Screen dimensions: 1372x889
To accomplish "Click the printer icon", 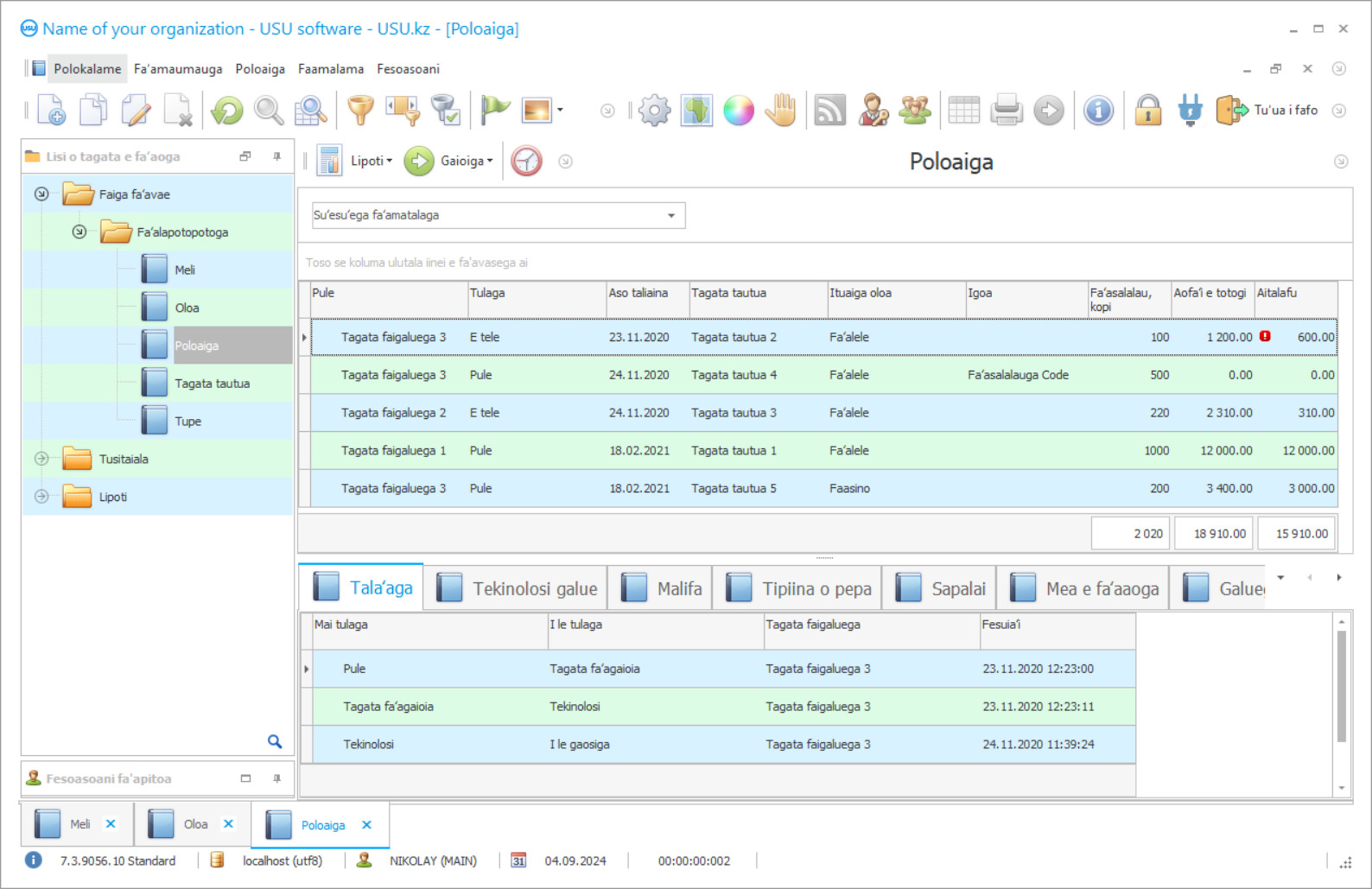I will 1007,111.
